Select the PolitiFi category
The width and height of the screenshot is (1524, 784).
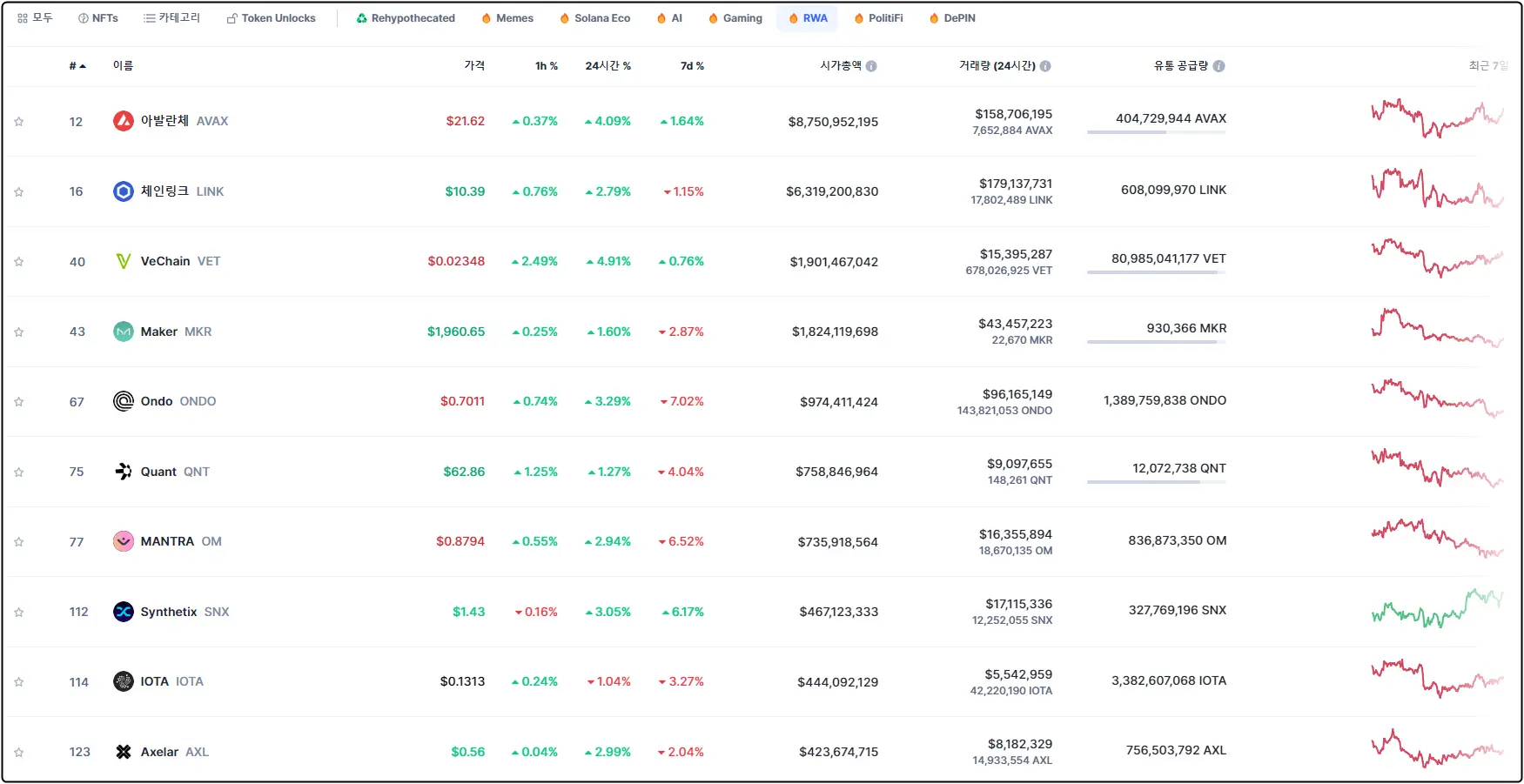[879, 18]
